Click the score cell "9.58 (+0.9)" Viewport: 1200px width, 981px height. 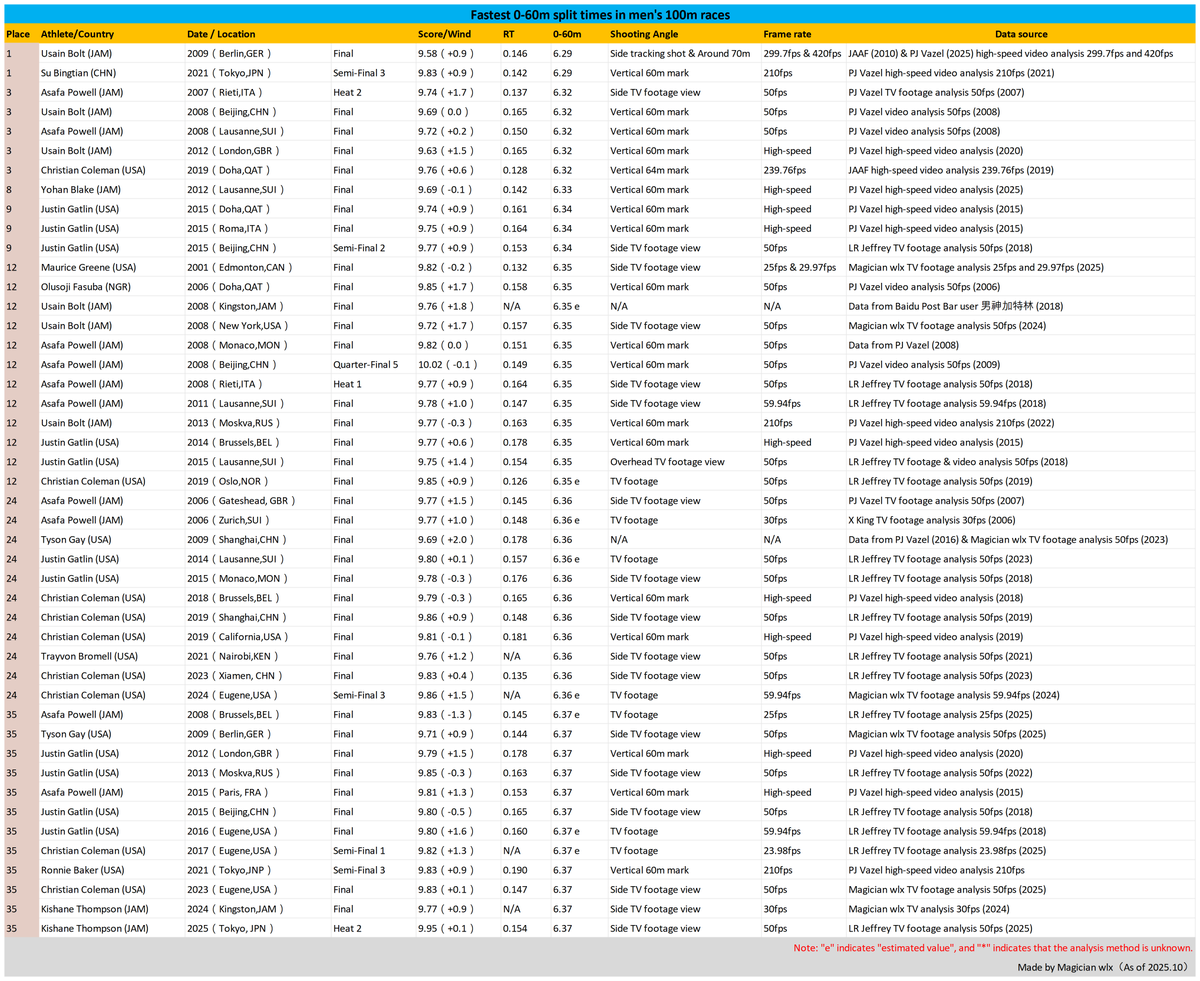[x=445, y=53]
